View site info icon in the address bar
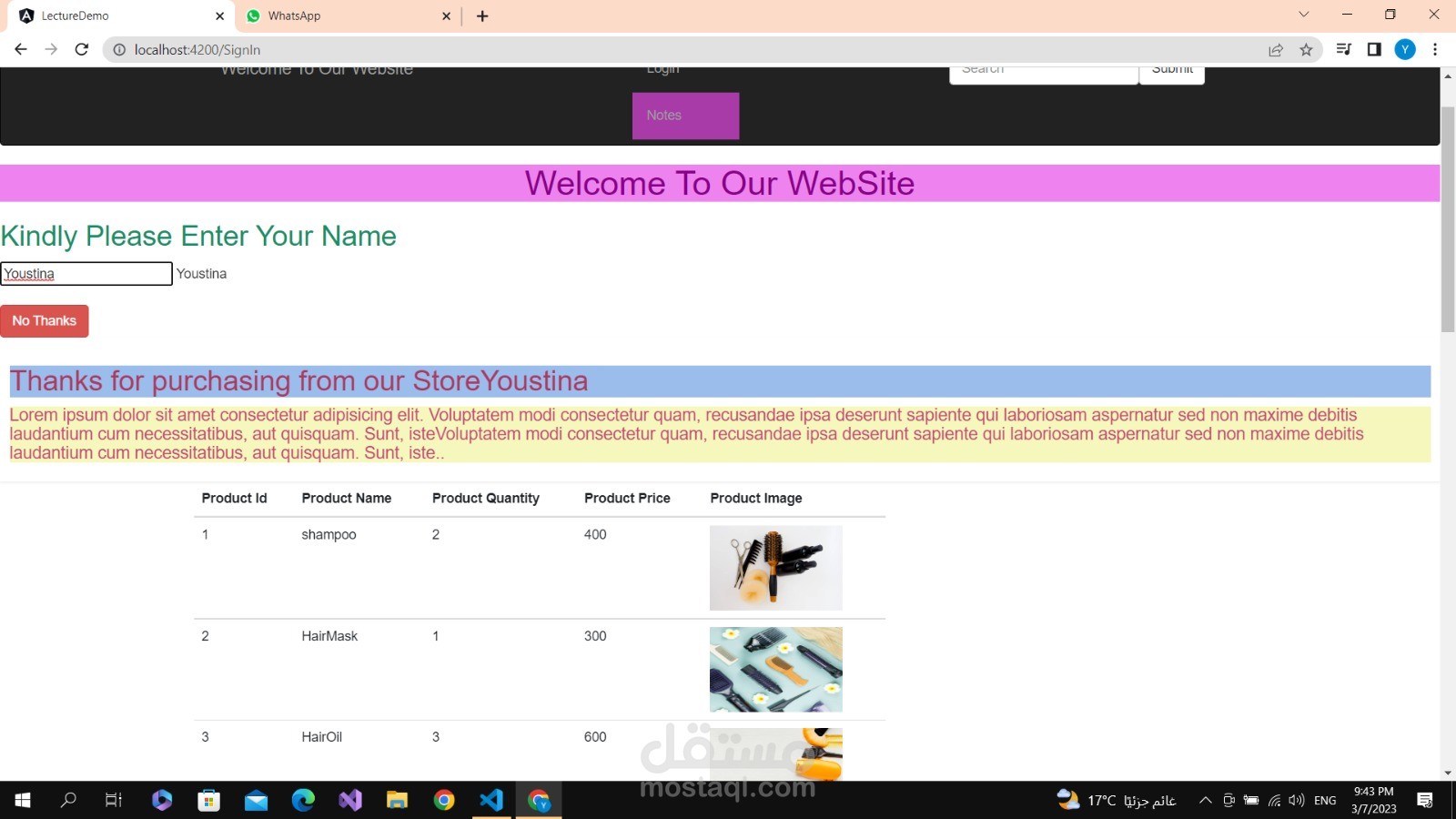The width and height of the screenshot is (1456, 819). point(119,49)
